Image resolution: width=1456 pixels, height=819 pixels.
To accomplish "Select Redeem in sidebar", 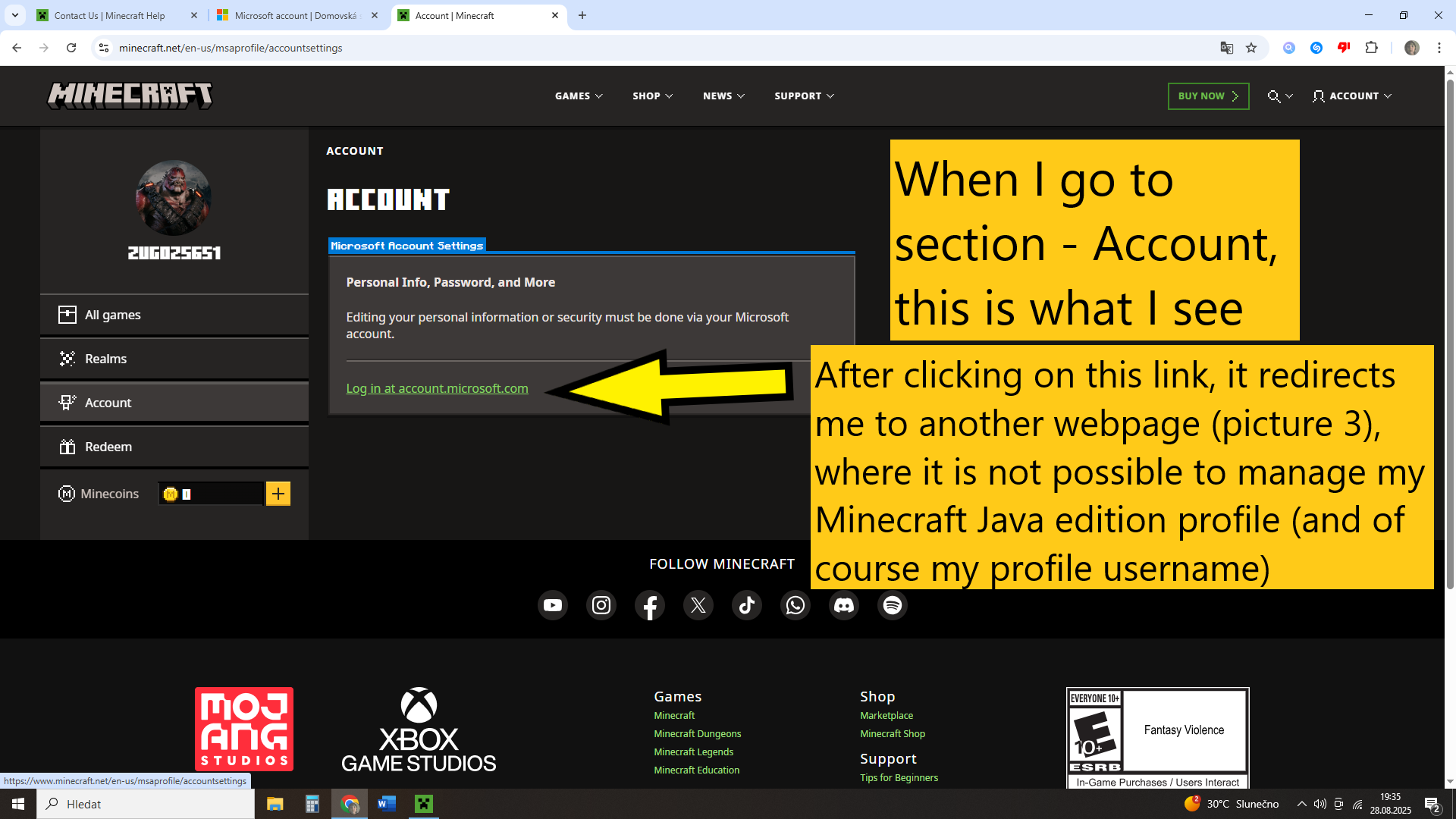I will [x=174, y=447].
